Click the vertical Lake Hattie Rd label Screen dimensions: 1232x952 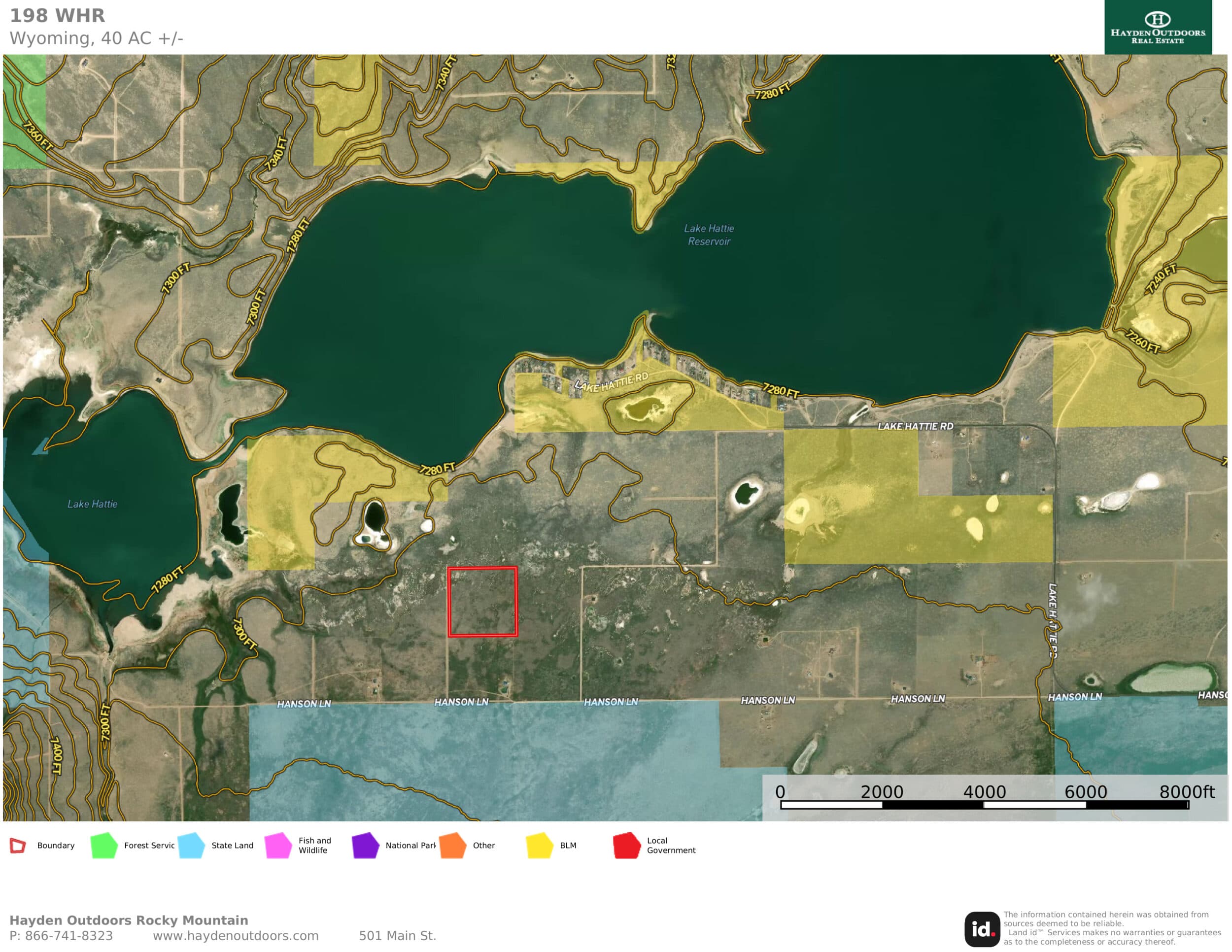[1053, 620]
